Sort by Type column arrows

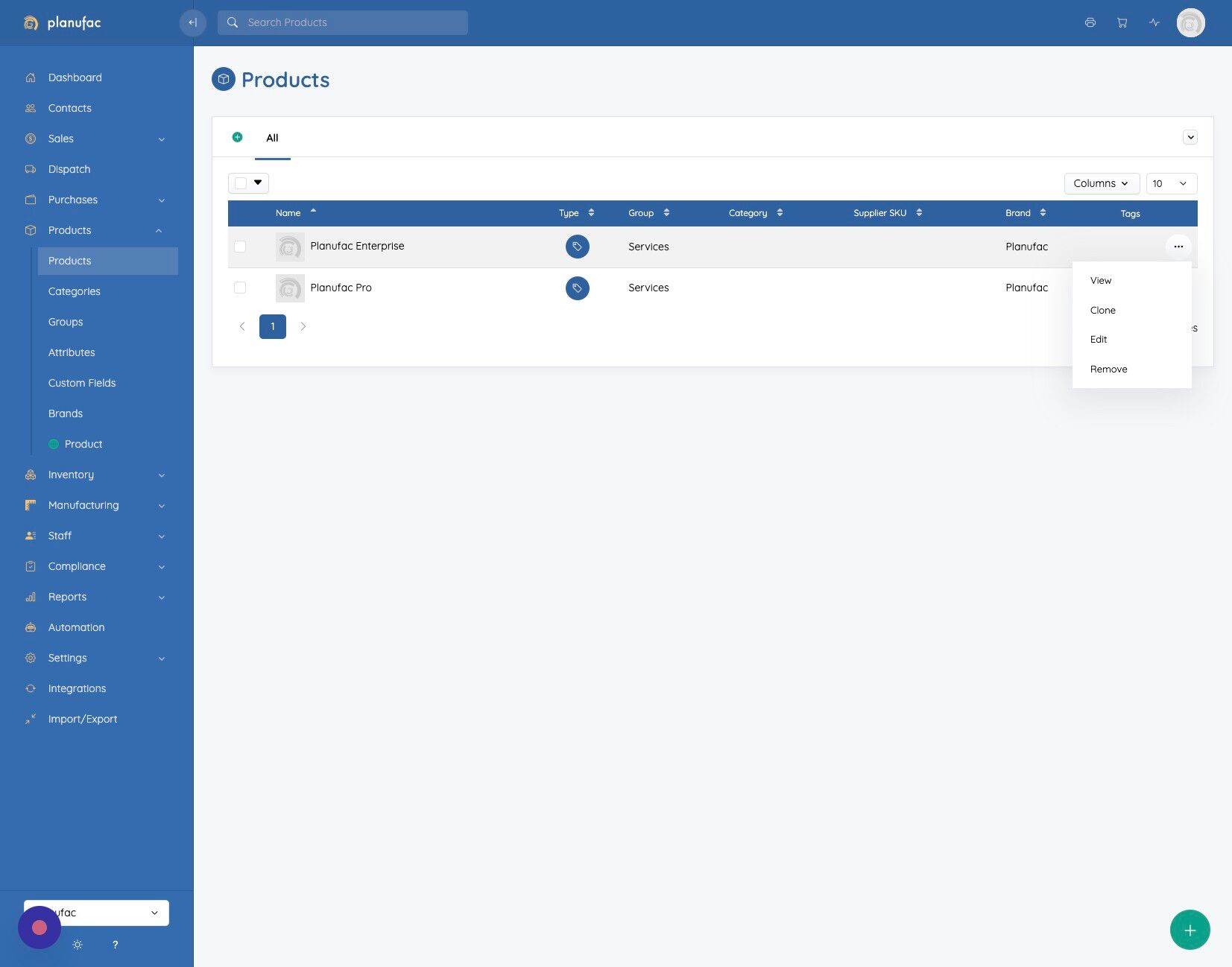pos(591,213)
